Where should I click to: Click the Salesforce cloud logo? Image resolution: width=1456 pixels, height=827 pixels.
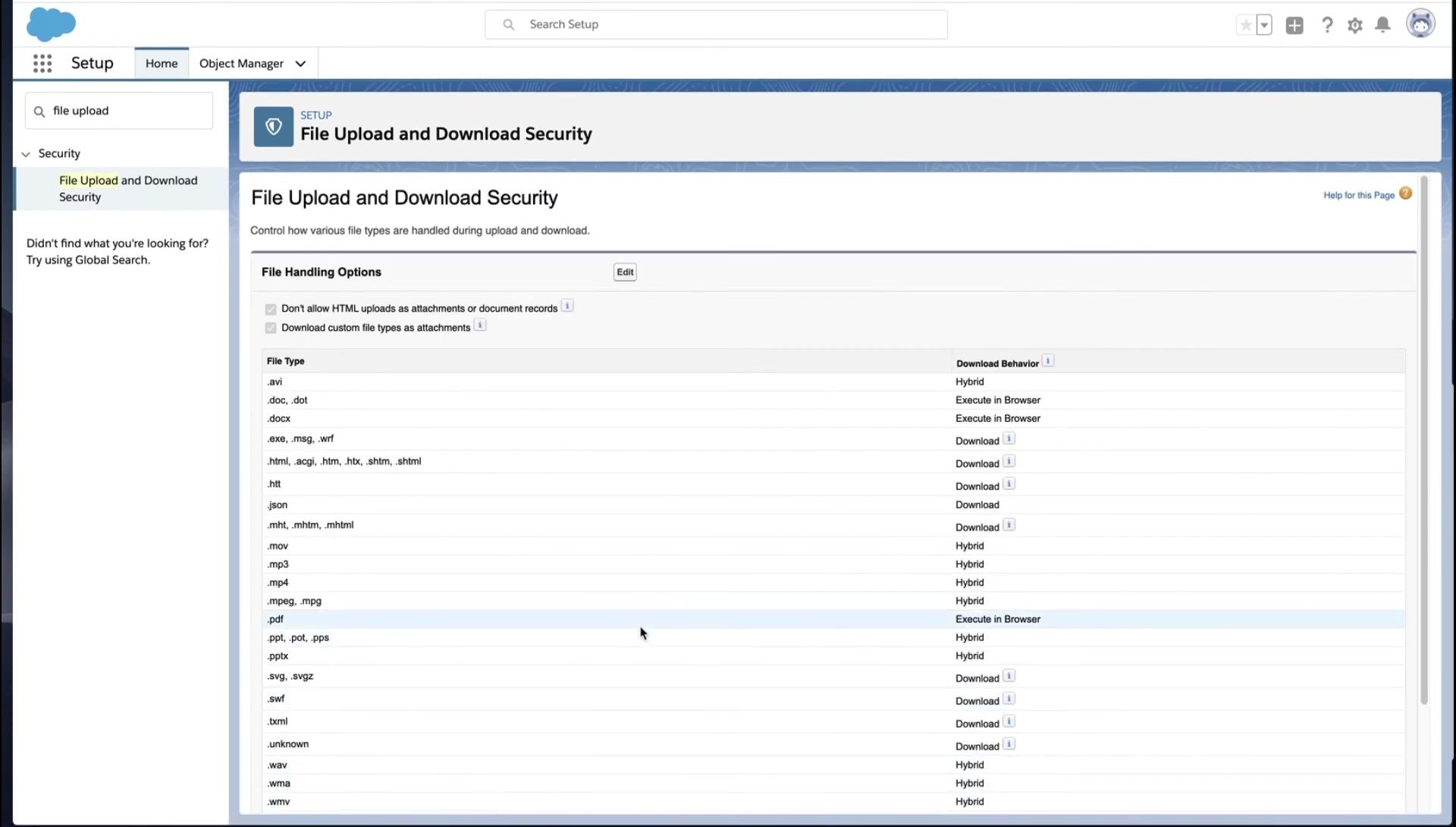(51, 24)
